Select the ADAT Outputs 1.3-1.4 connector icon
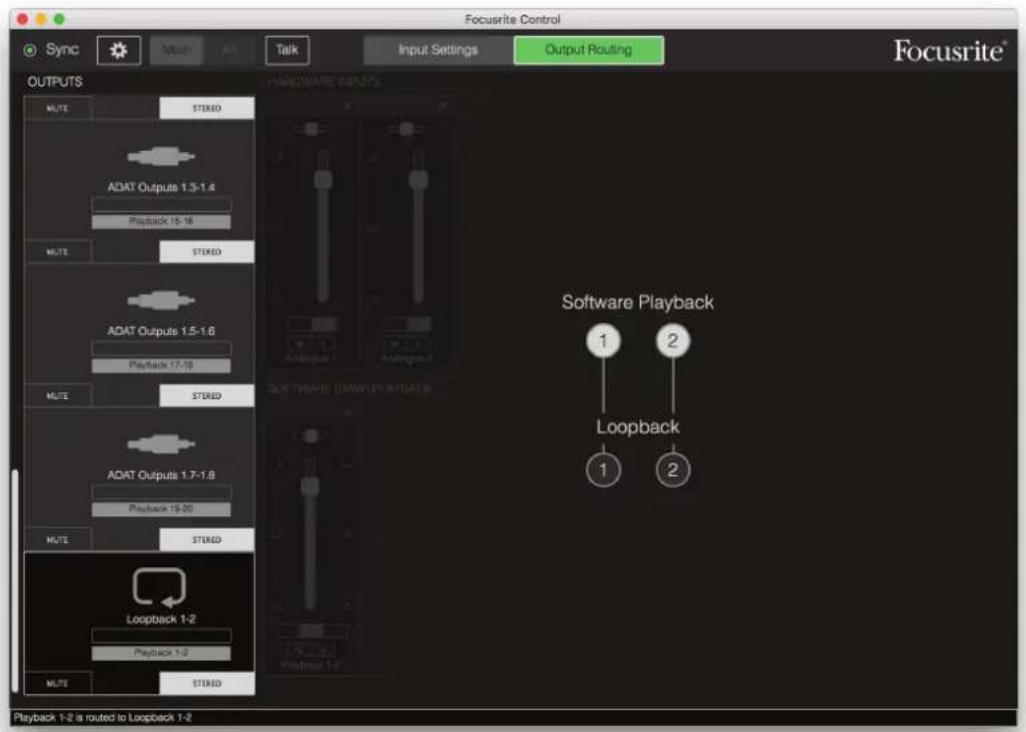Image resolution: width=1026 pixels, height=732 pixels. pos(161,156)
